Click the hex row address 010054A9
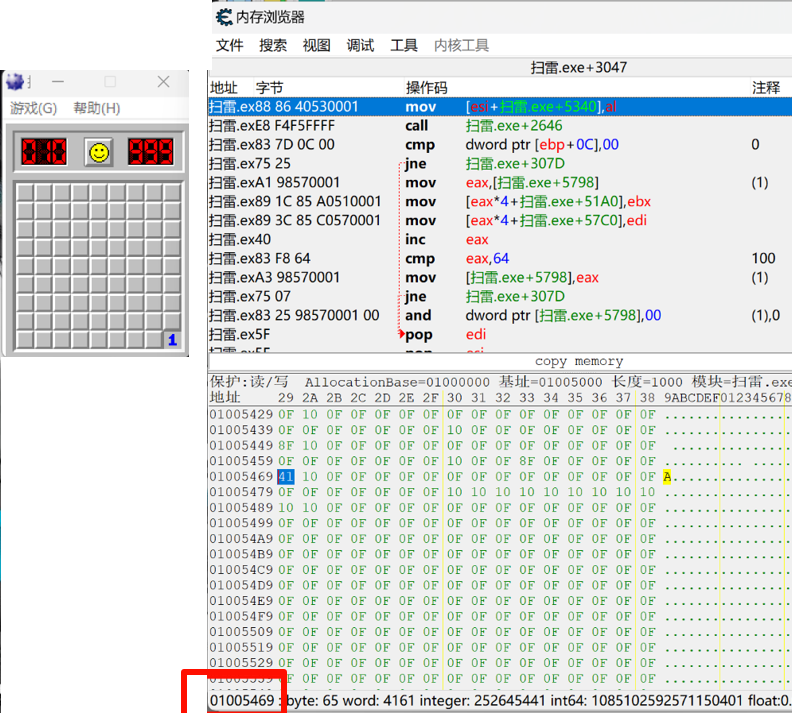The height and width of the screenshot is (713, 792). click(x=241, y=538)
